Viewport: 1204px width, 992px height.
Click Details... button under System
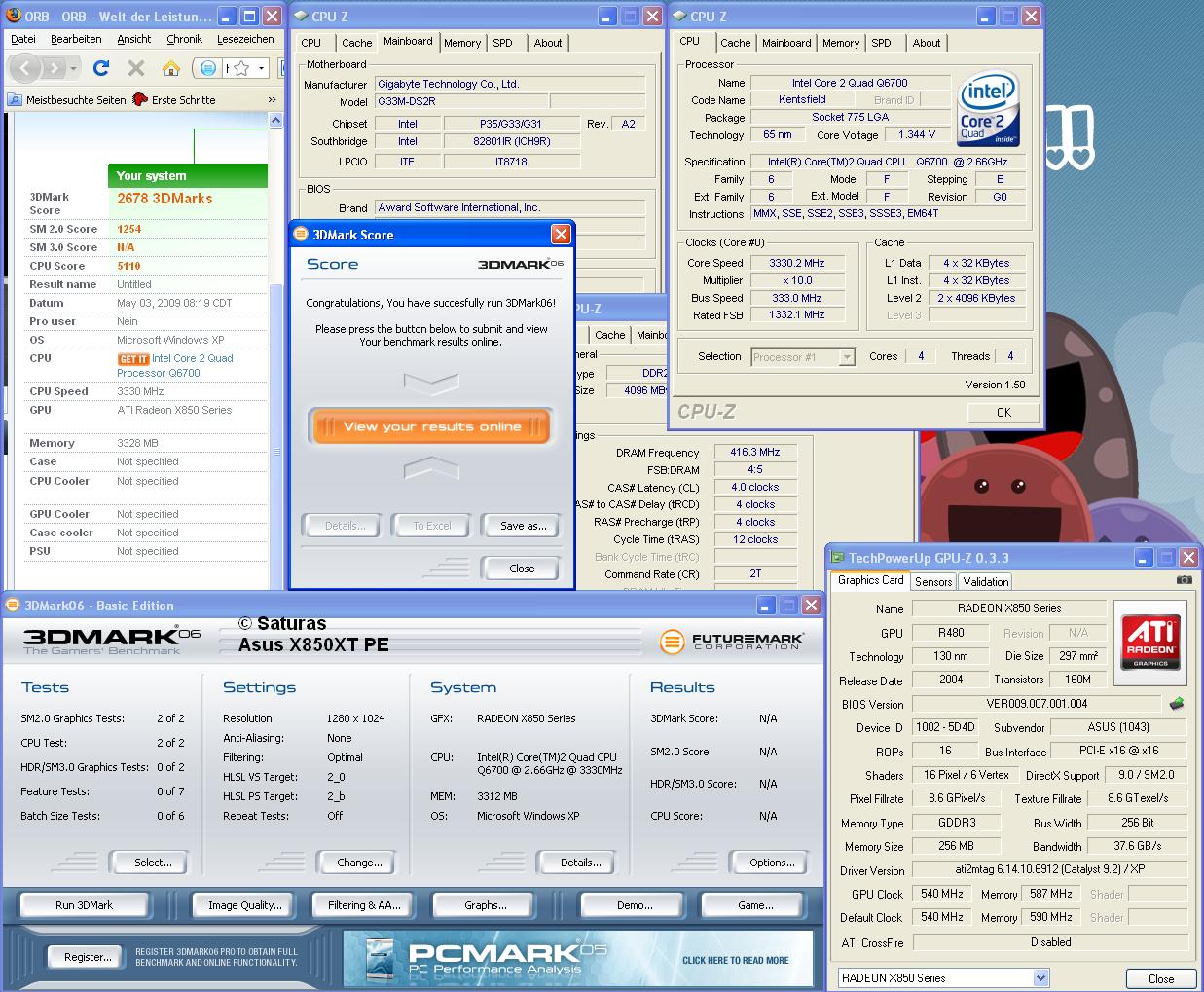tap(580, 863)
